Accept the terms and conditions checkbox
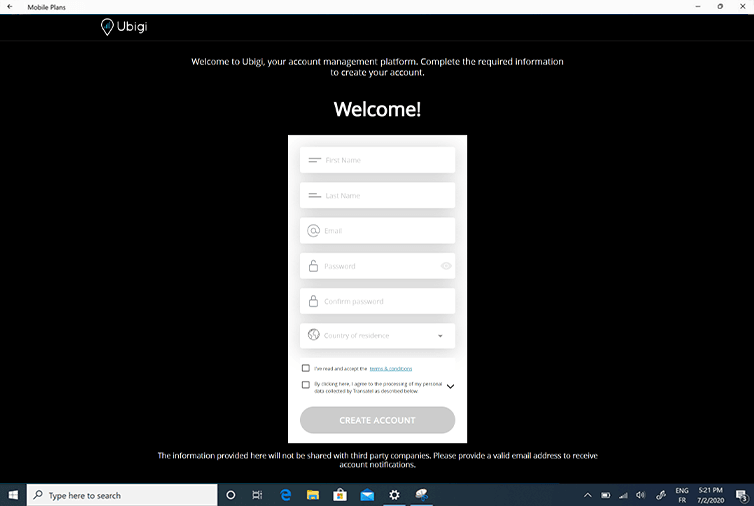Image resolution: width=754 pixels, height=506 pixels. tap(305, 368)
